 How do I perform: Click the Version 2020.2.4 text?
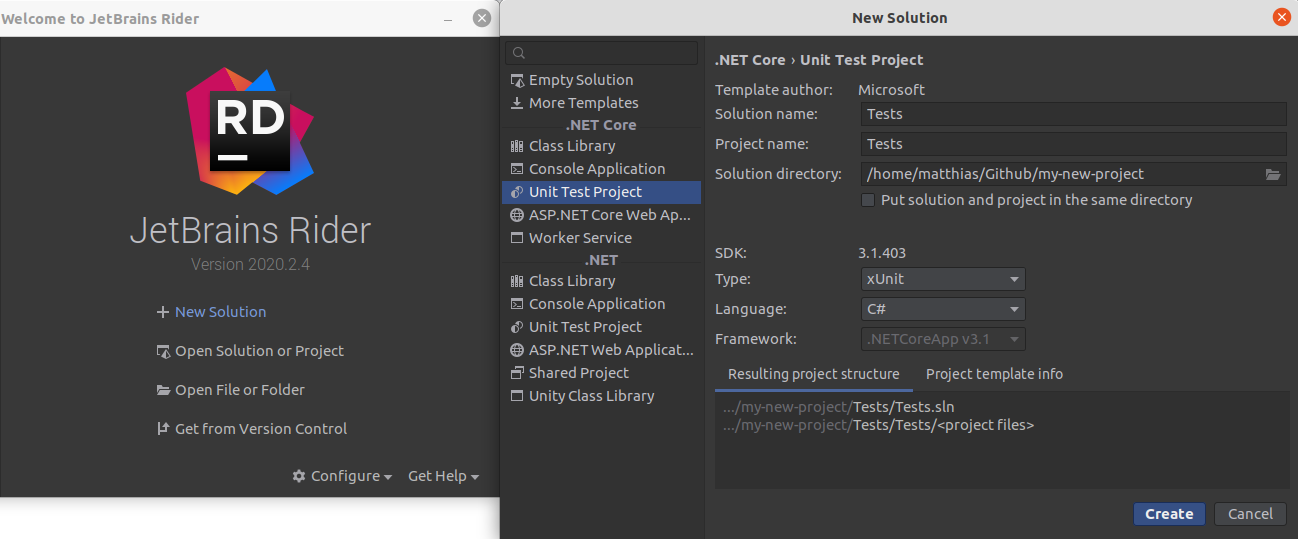click(250, 265)
